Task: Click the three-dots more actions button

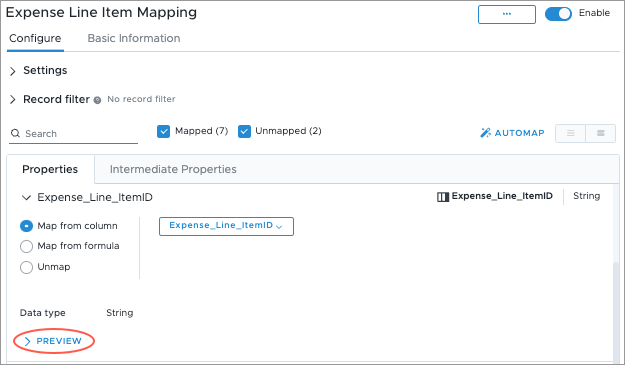Action: 507,14
